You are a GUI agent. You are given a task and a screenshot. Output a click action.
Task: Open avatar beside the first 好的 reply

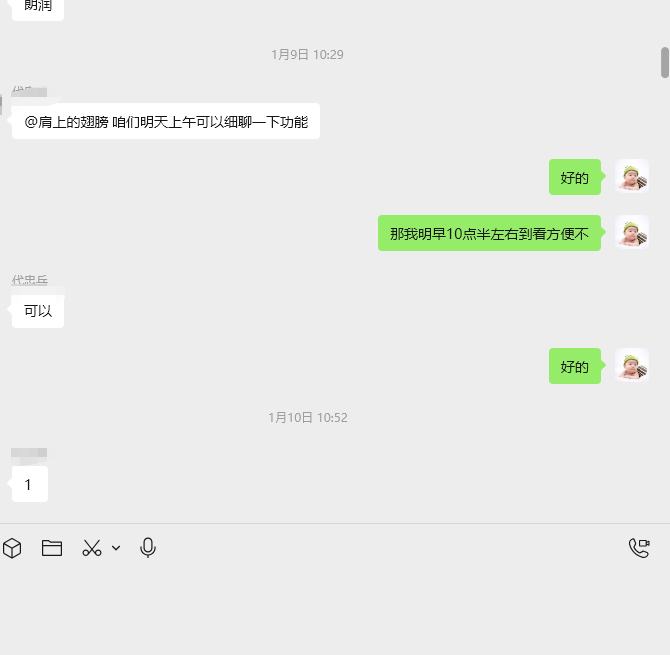(632, 176)
